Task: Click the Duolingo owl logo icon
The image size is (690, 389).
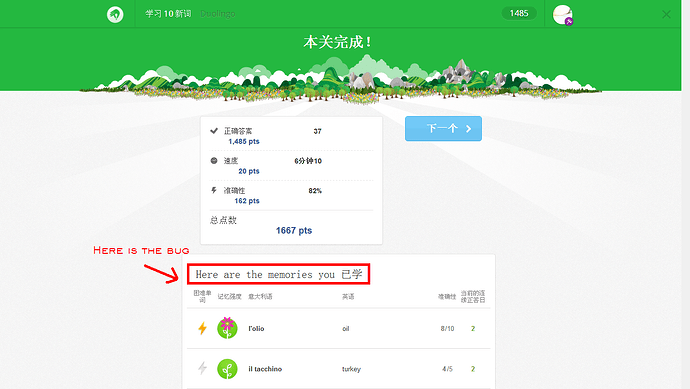Action: tap(115, 15)
